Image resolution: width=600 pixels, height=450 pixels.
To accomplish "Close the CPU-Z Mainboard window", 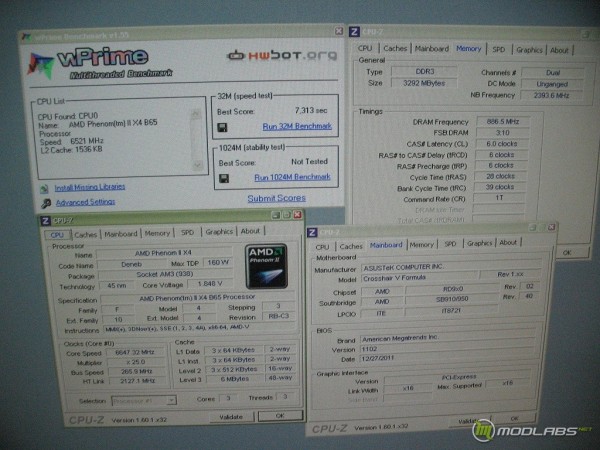I will coord(551,227).
